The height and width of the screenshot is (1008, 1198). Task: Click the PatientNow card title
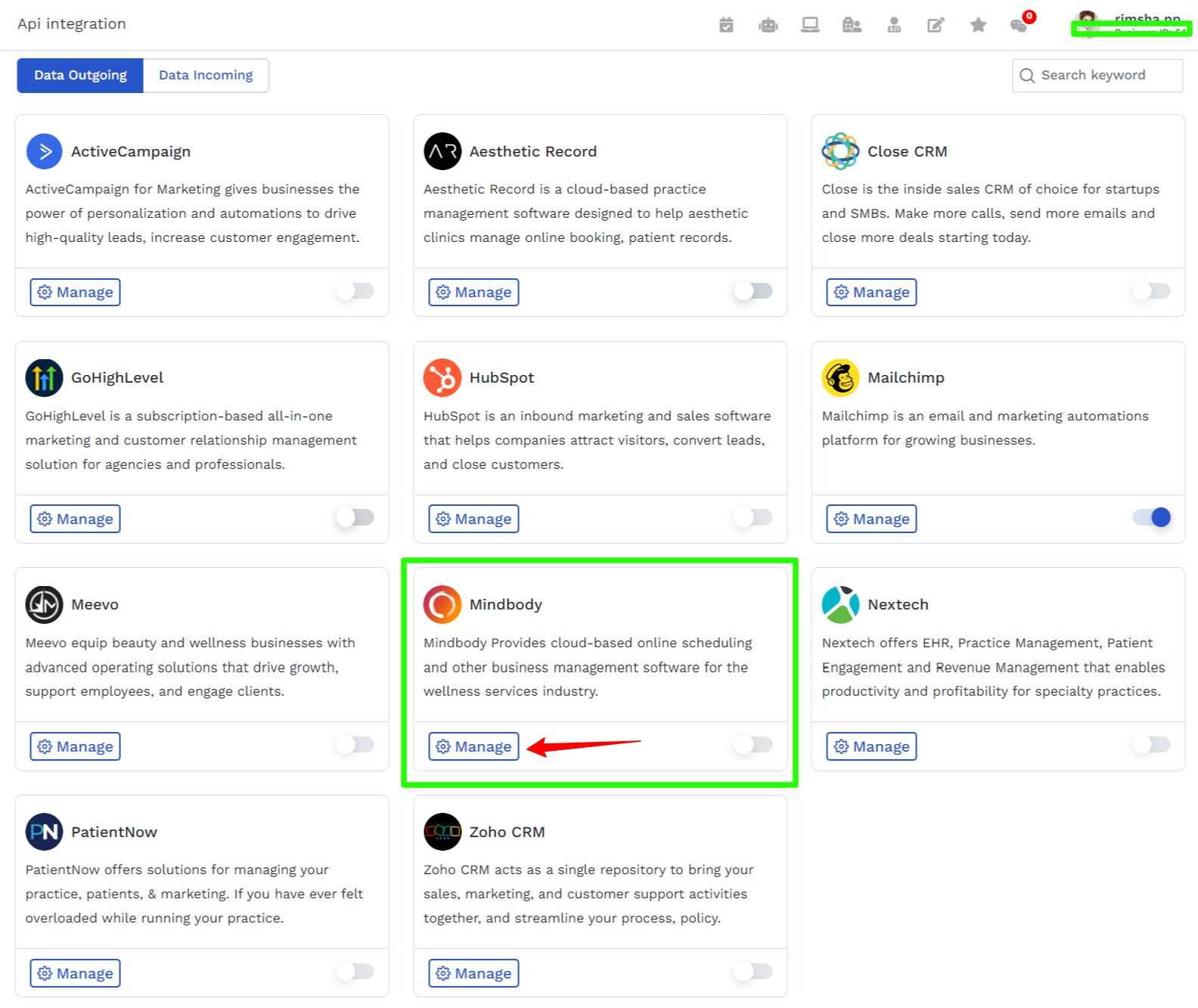tap(114, 832)
